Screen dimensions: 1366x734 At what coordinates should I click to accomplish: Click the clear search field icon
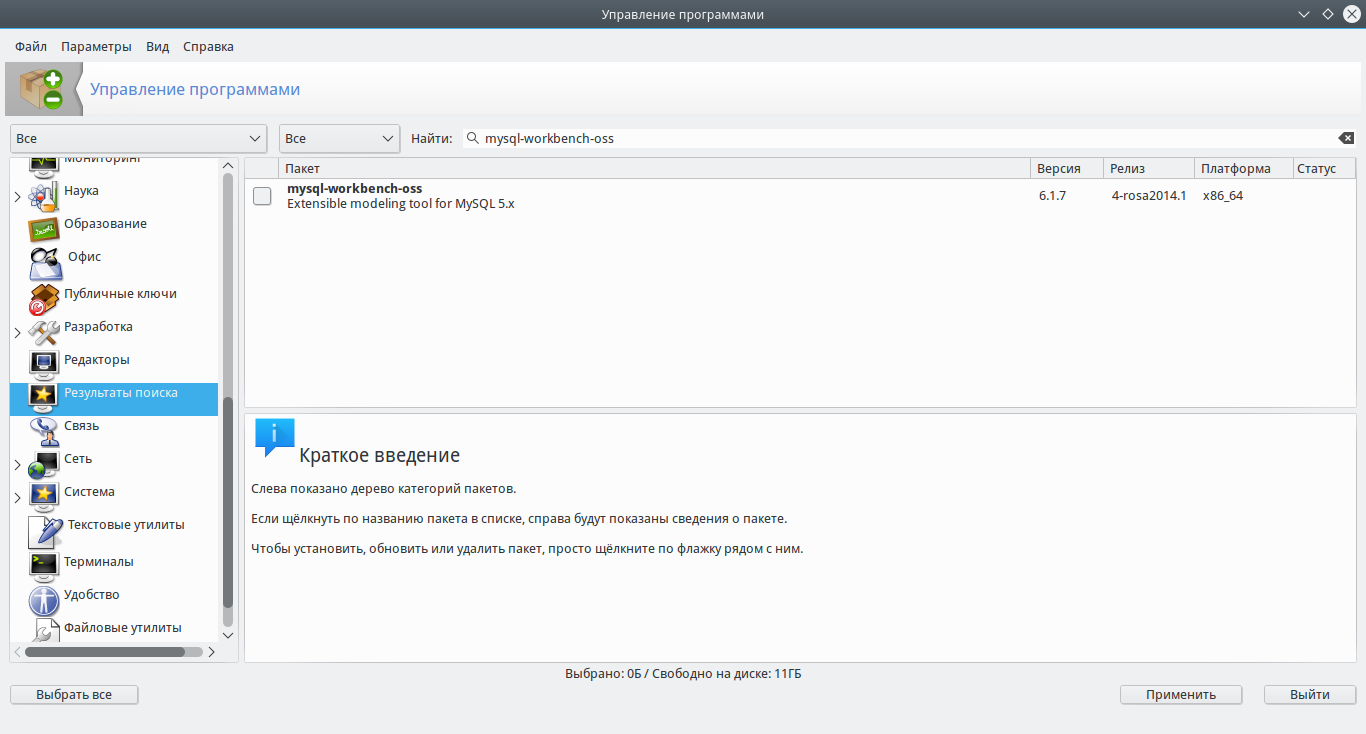[x=1346, y=138]
